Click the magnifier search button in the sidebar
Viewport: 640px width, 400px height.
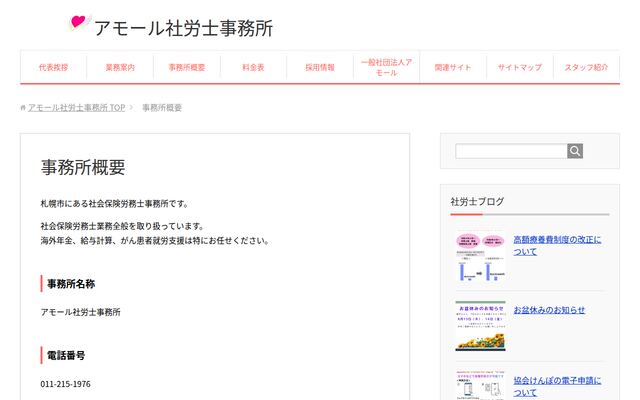pos(575,151)
